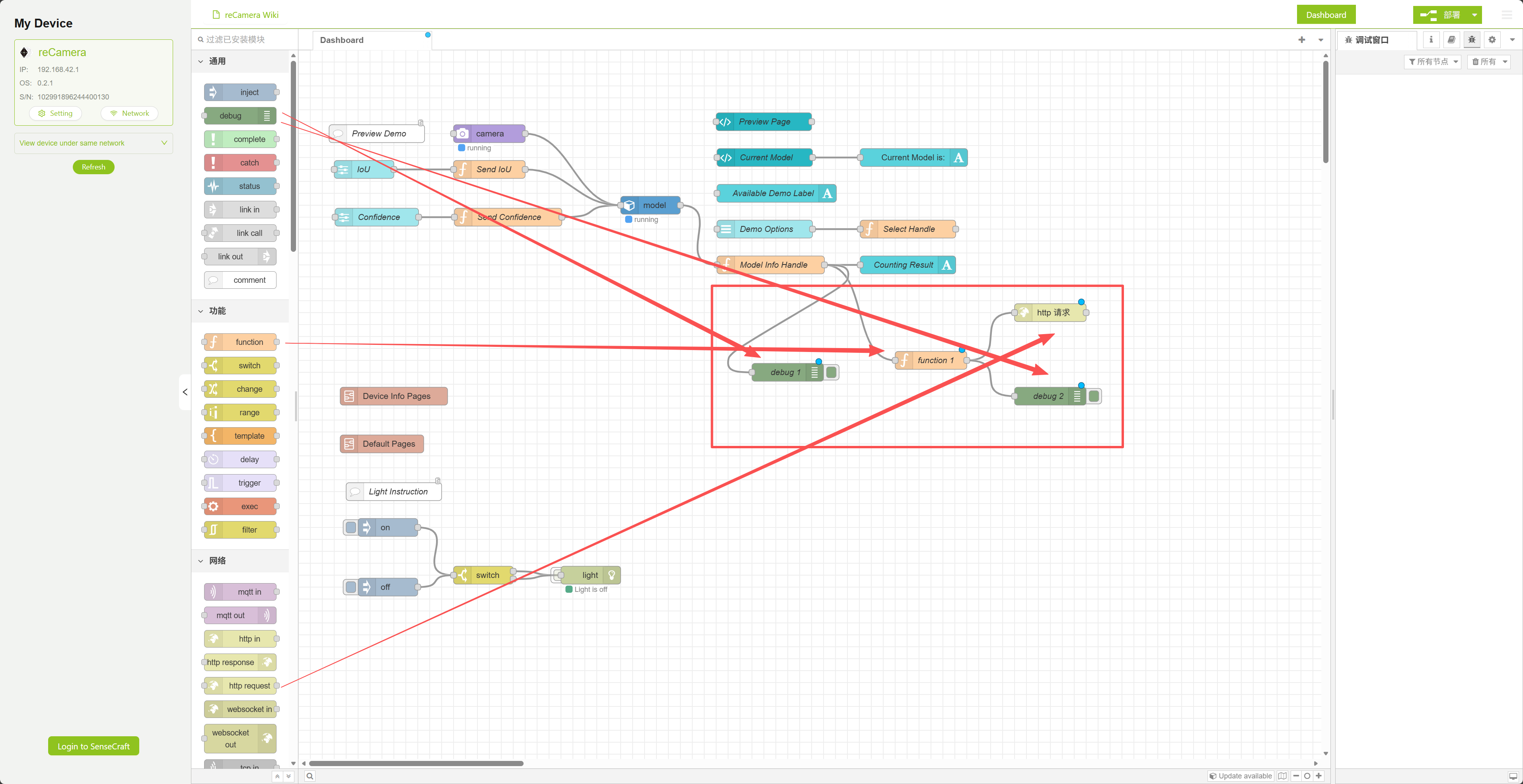
Task: Open the config gear sidebar icon
Action: coord(1492,40)
